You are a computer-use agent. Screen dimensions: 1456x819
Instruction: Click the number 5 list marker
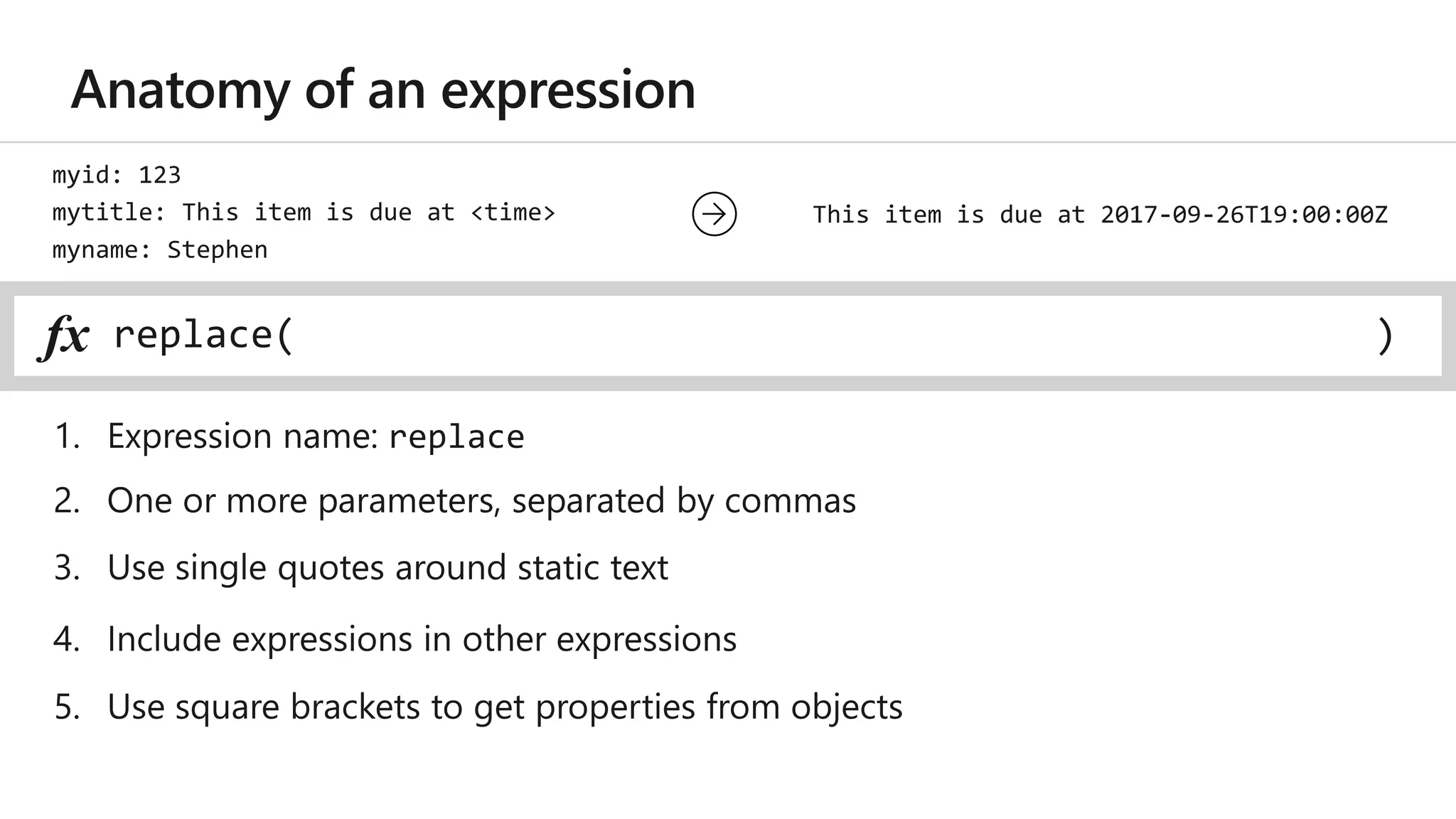click(67, 707)
